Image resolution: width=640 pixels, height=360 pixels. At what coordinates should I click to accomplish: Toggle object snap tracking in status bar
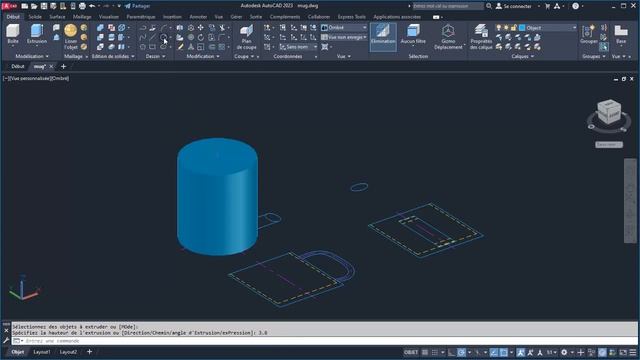(494, 352)
